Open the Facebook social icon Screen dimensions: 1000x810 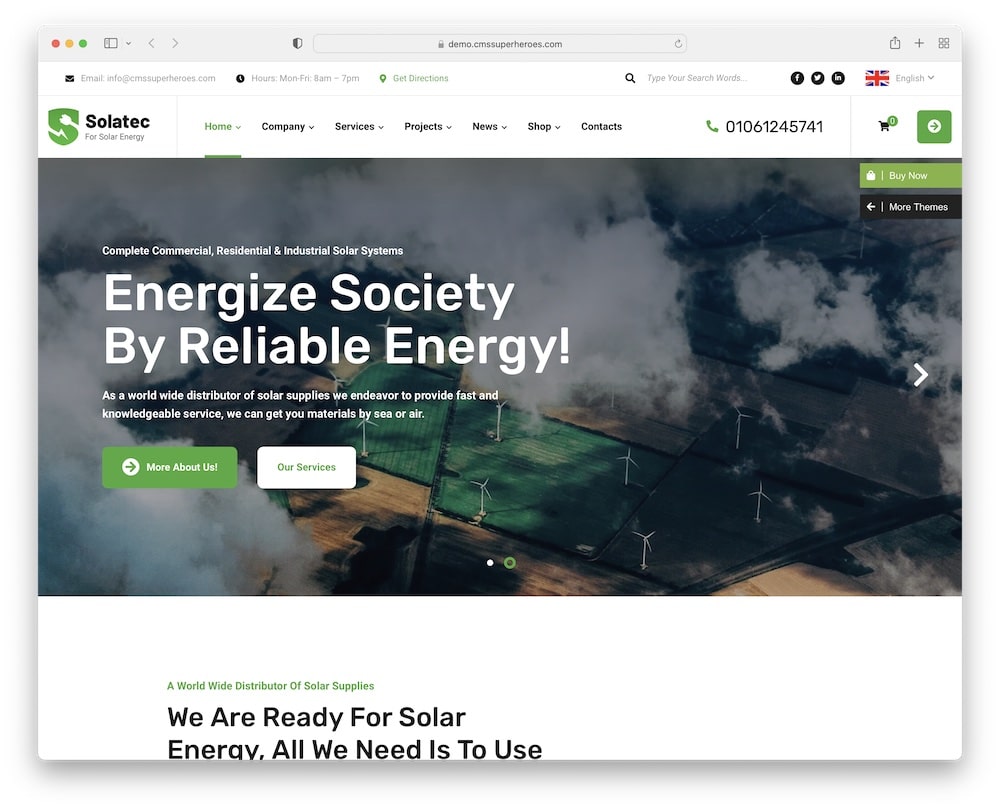pyautogui.click(x=797, y=78)
